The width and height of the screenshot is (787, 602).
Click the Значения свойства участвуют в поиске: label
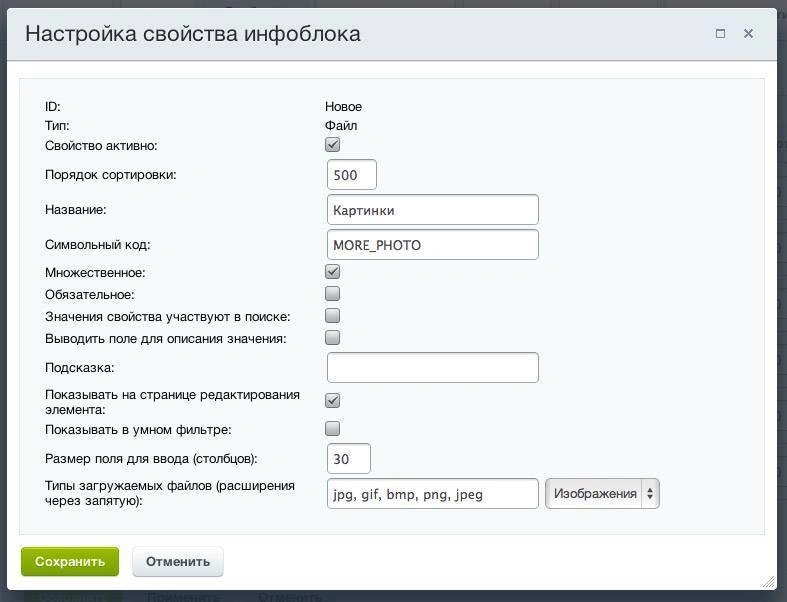coord(168,317)
